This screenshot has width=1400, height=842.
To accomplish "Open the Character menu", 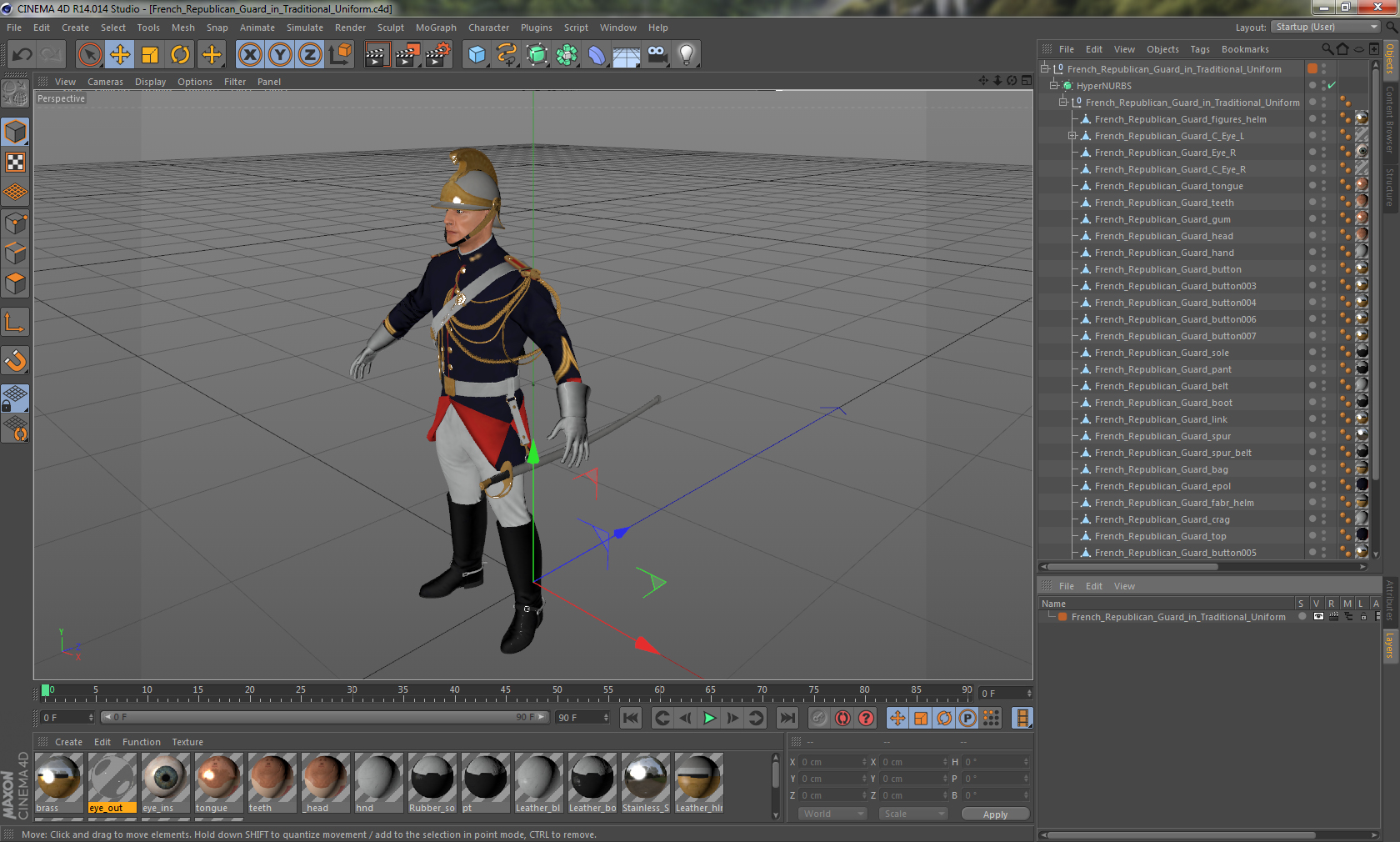I will pyautogui.click(x=488, y=28).
